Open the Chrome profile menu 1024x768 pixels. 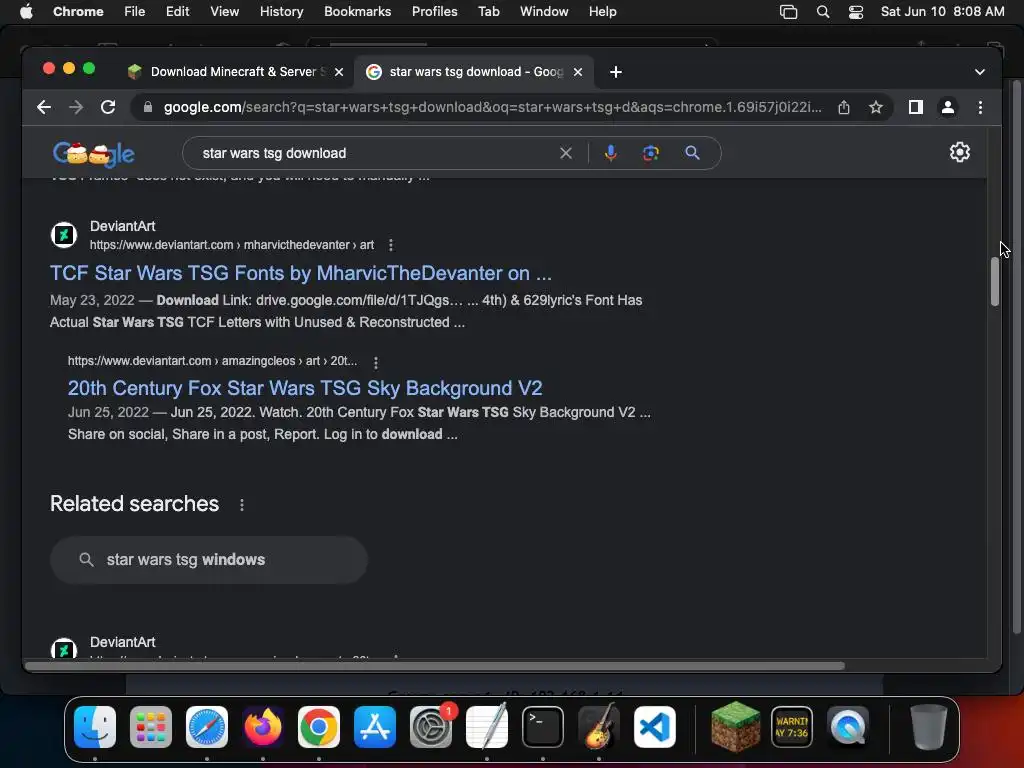point(948,107)
